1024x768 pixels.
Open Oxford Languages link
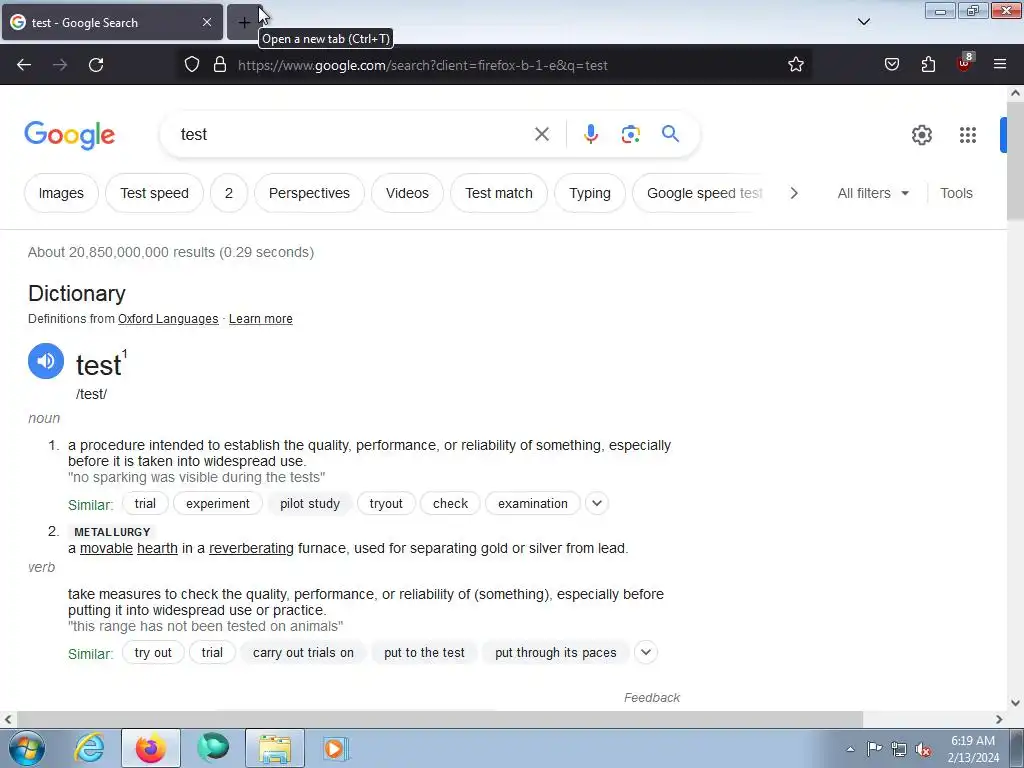pyautogui.click(x=168, y=319)
